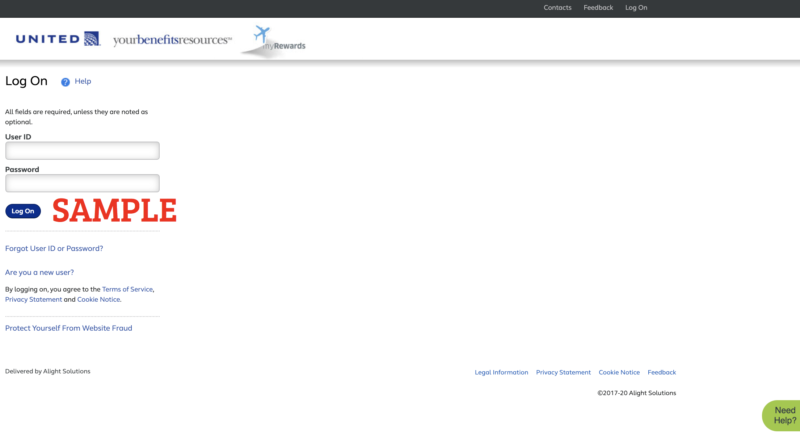Click Protect Yourself From Website Fraud link

(68, 328)
